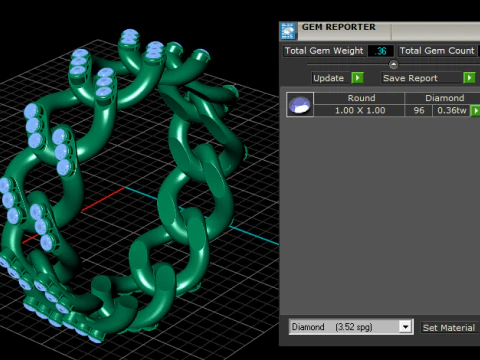The width and height of the screenshot is (480, 360).
Task: Click the 0.36tw weight cell
Action: [451, 110]
